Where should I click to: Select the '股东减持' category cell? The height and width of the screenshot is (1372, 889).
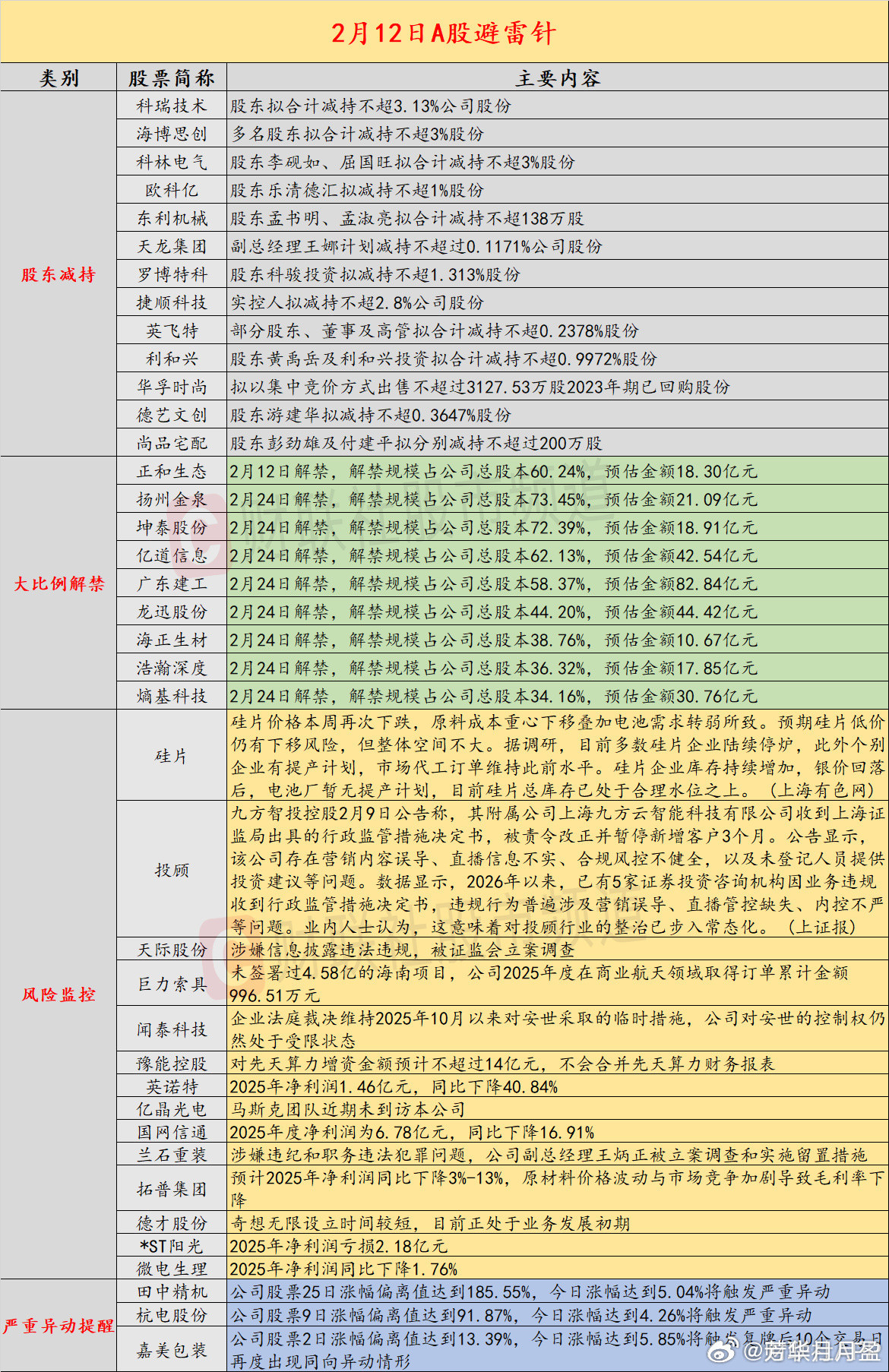(x=59, y=274)
